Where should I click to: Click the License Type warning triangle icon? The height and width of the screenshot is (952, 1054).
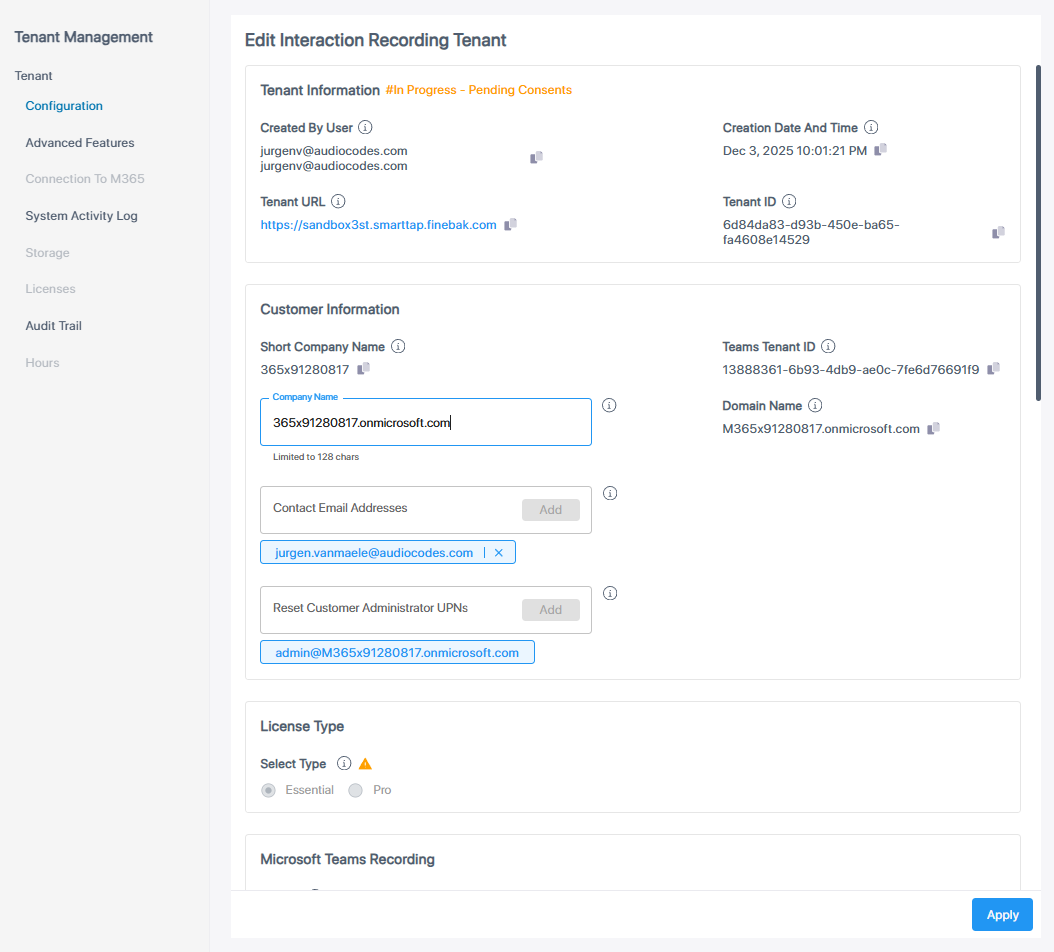point(365,764)
